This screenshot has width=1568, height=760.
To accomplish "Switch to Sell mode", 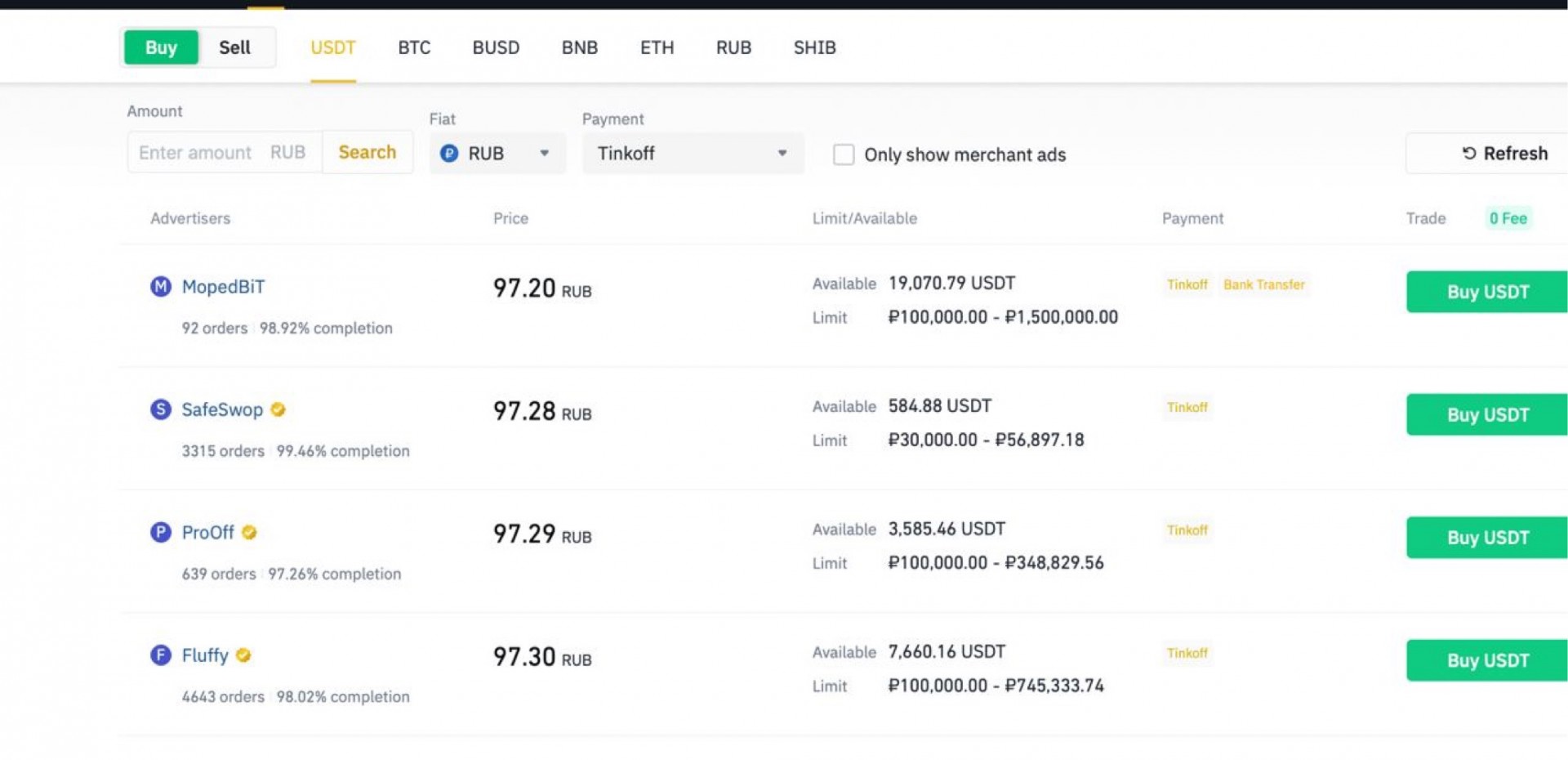I will click(x=234, y=47).
